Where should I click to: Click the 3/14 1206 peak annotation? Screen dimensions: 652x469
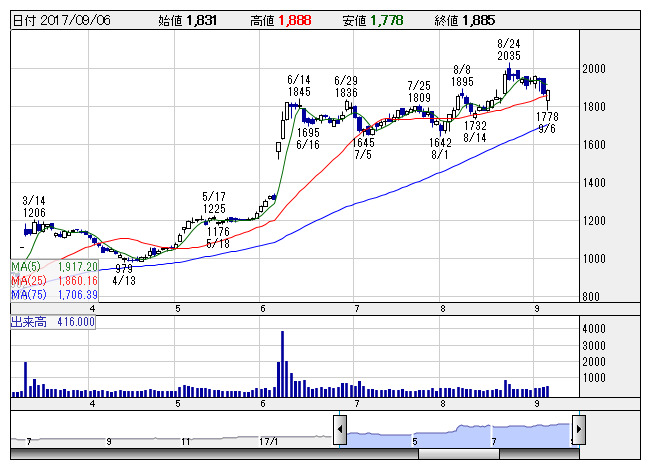coord(34,207)
